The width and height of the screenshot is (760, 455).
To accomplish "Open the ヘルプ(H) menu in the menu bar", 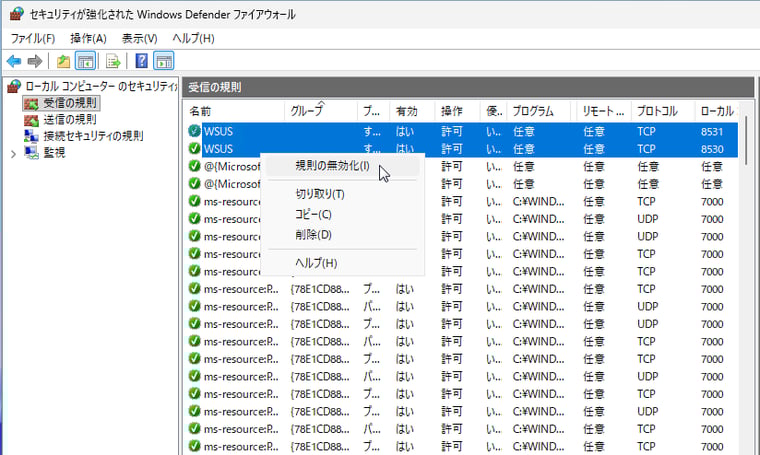I will tap(193, 38).
